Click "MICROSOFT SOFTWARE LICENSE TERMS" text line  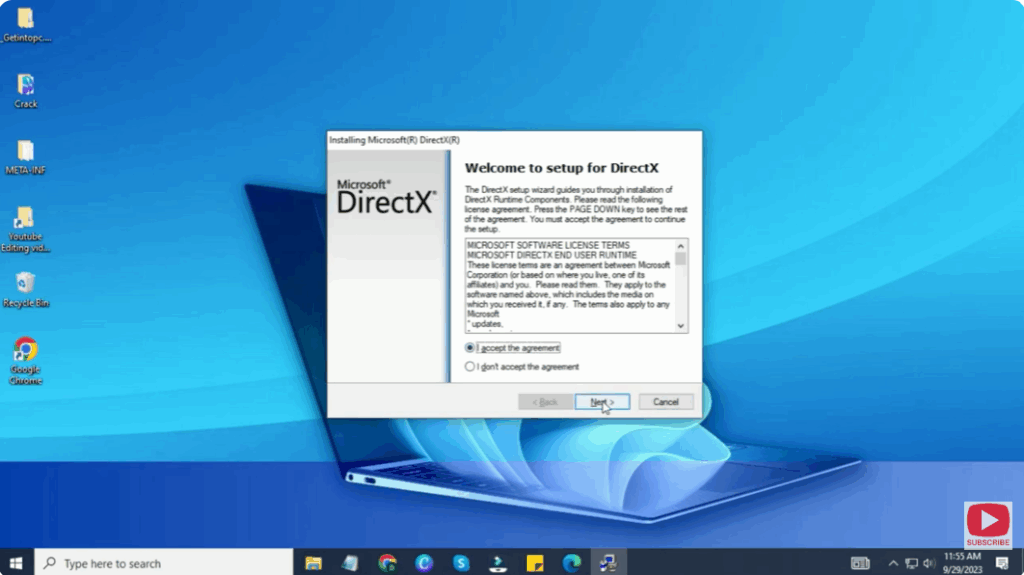click(549, 245)
